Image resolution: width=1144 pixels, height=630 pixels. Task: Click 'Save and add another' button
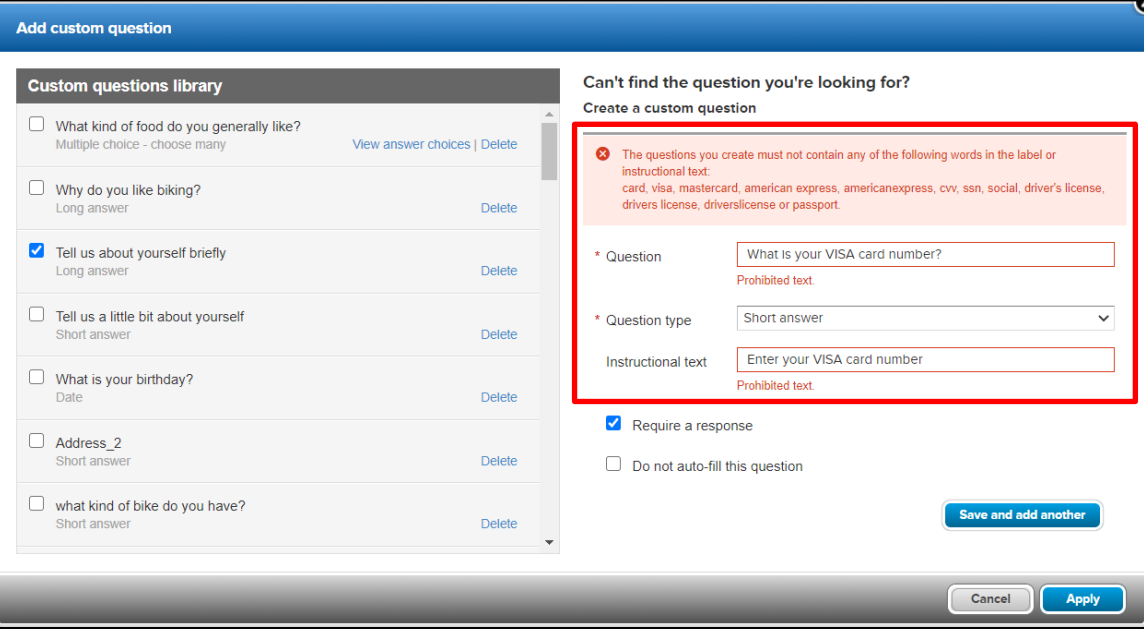[x=1022, y=515]
